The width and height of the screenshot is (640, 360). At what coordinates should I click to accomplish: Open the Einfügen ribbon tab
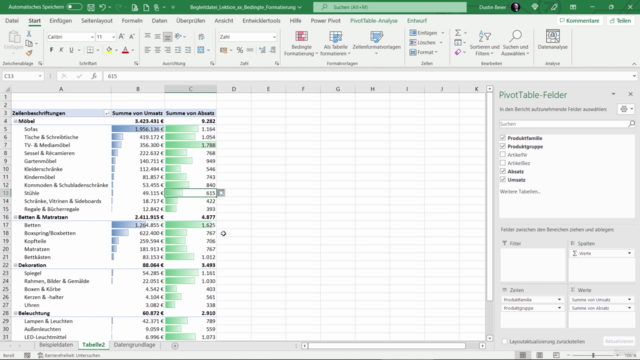60,20
